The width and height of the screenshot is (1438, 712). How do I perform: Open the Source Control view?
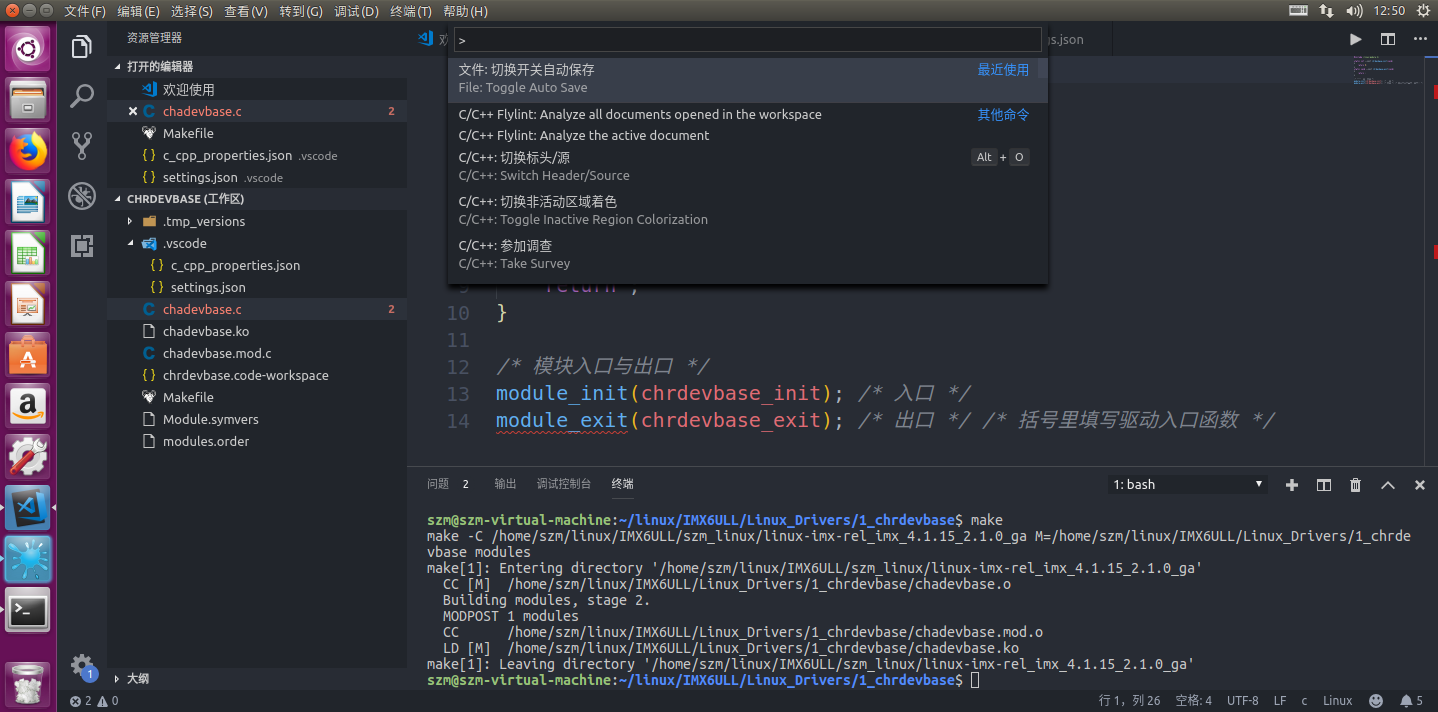[82, 146]
